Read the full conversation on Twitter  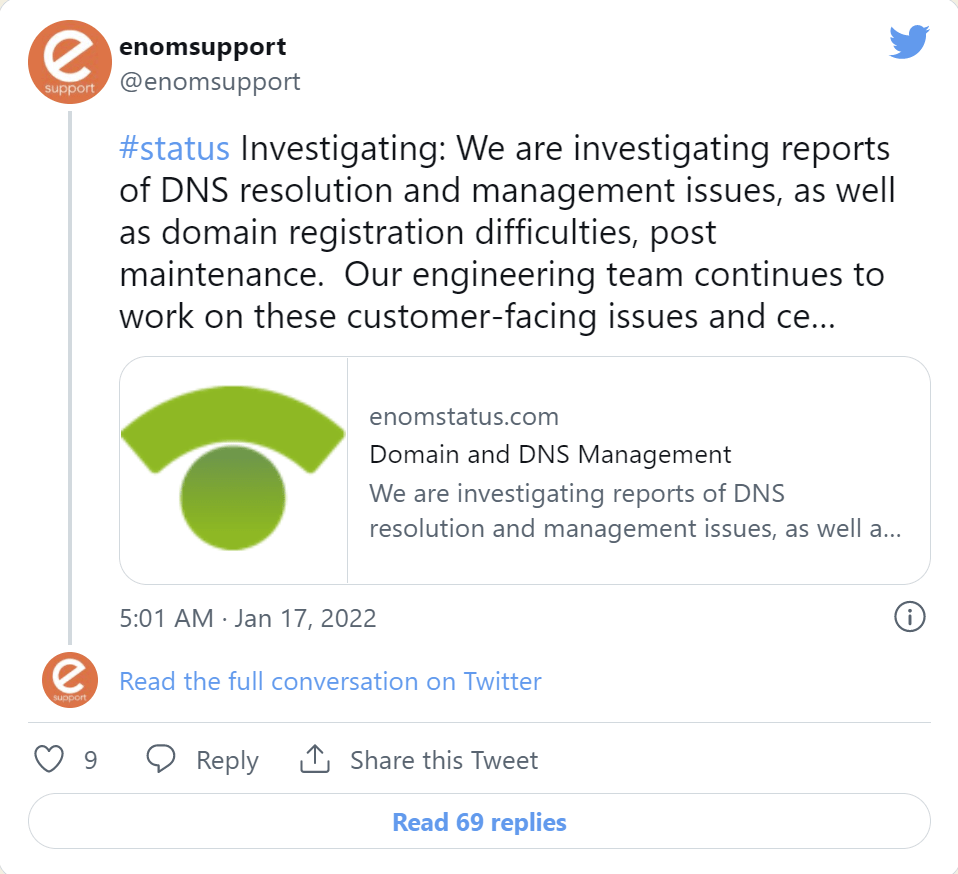330,681
